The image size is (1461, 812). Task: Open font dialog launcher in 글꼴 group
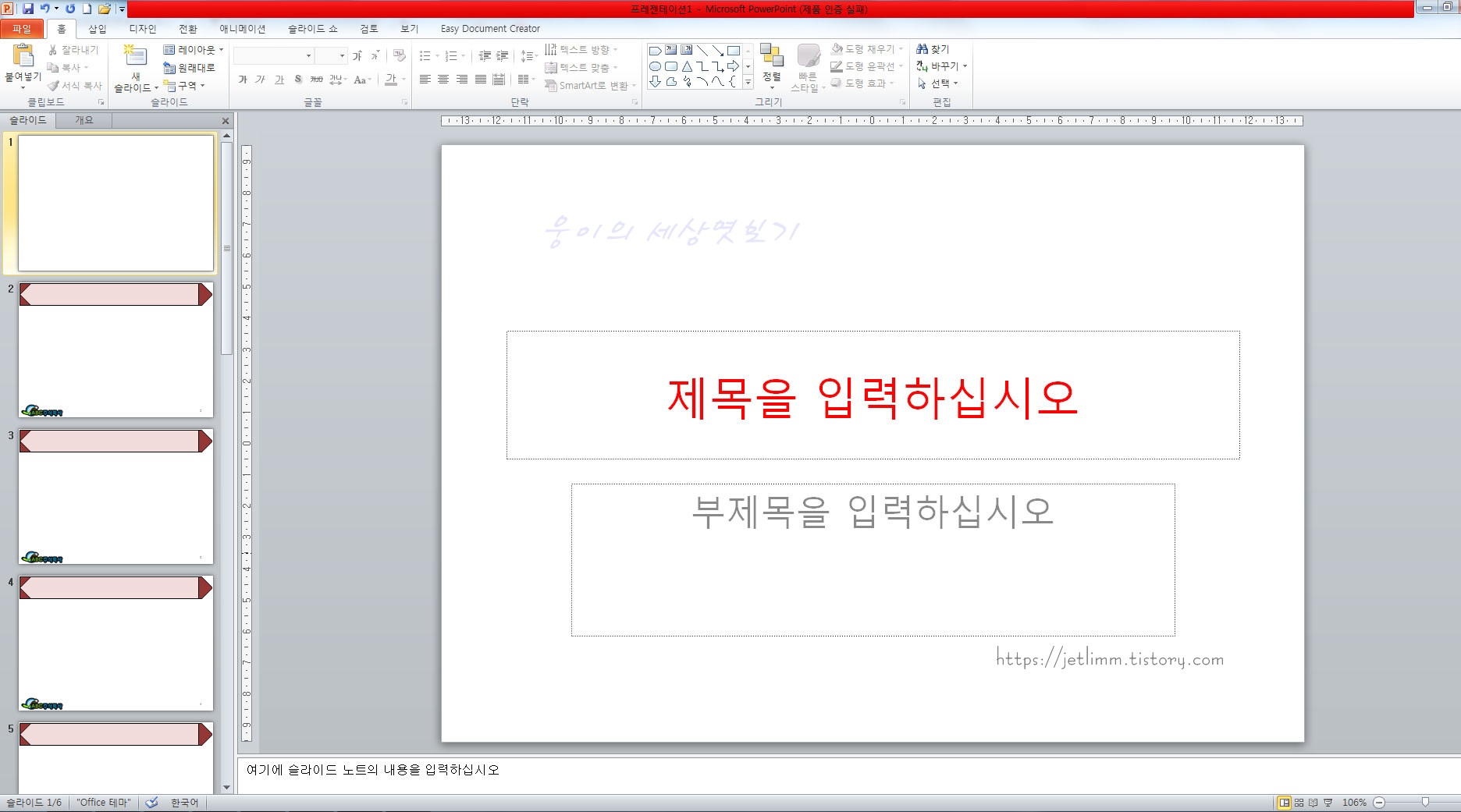(x=404, y=102)
